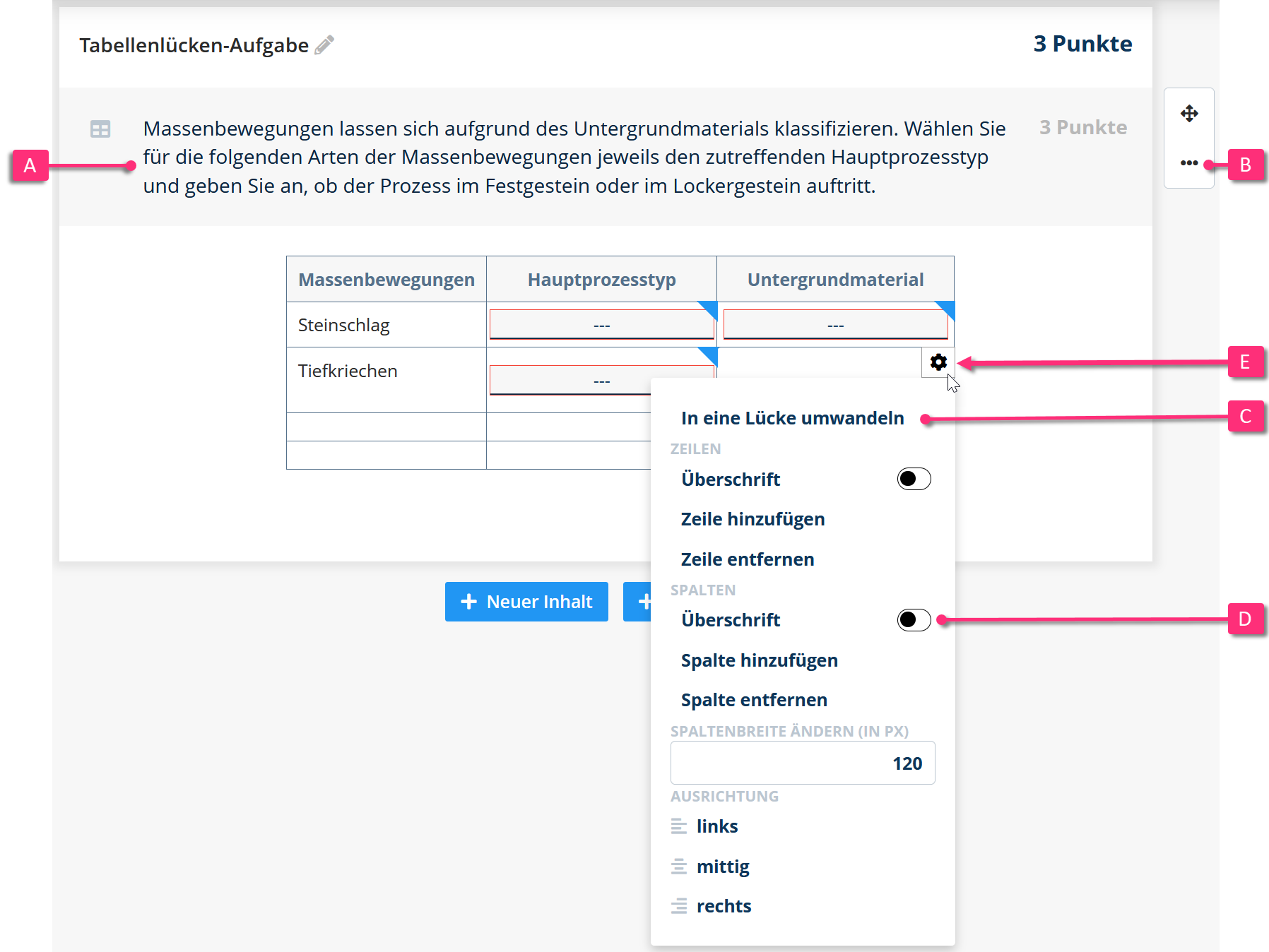1269x952 pixels.
Task: Click 'Spalte entfernen' to remove a column
Action: [x=753, y=699]
